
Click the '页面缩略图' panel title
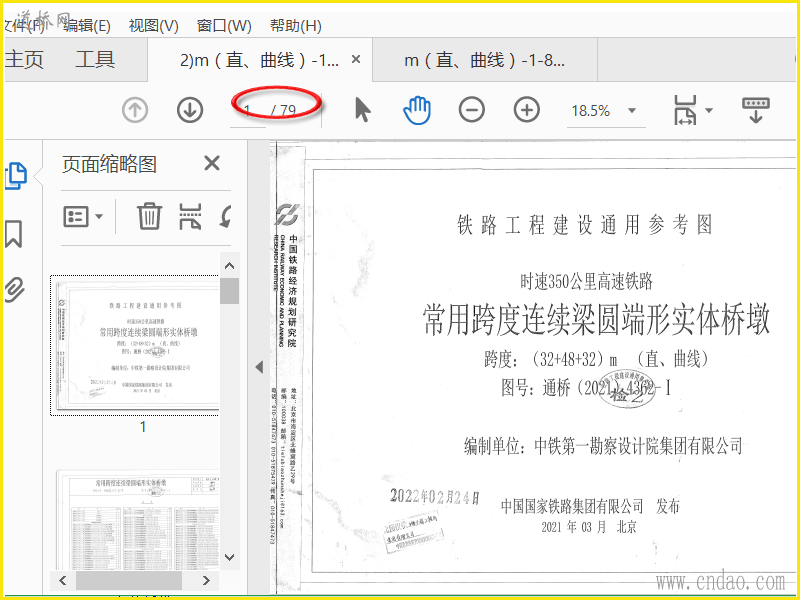[x=109, y=165]
